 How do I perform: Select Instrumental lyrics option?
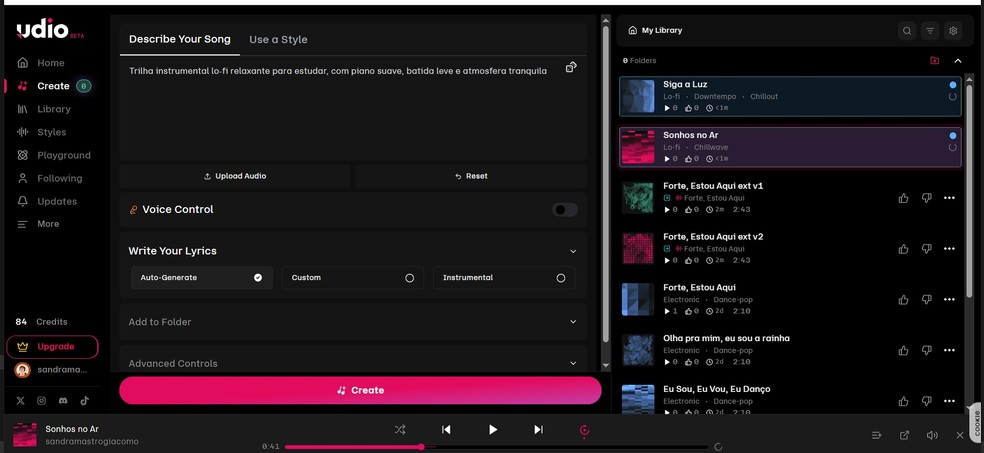point(504,278)
